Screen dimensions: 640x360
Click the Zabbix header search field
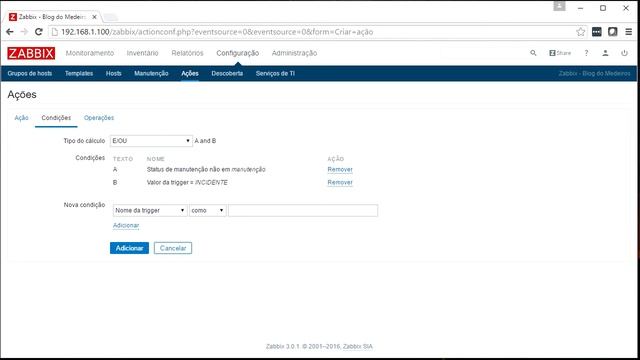[484, 53]
